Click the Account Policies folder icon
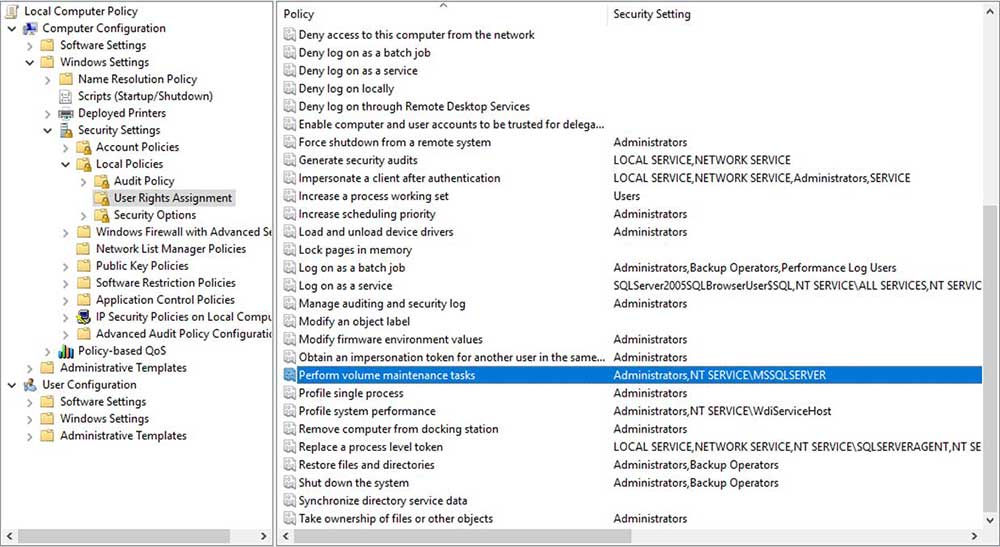This screenshot has width=1000, height=547. pyautogui.click(x=84, y=147)
